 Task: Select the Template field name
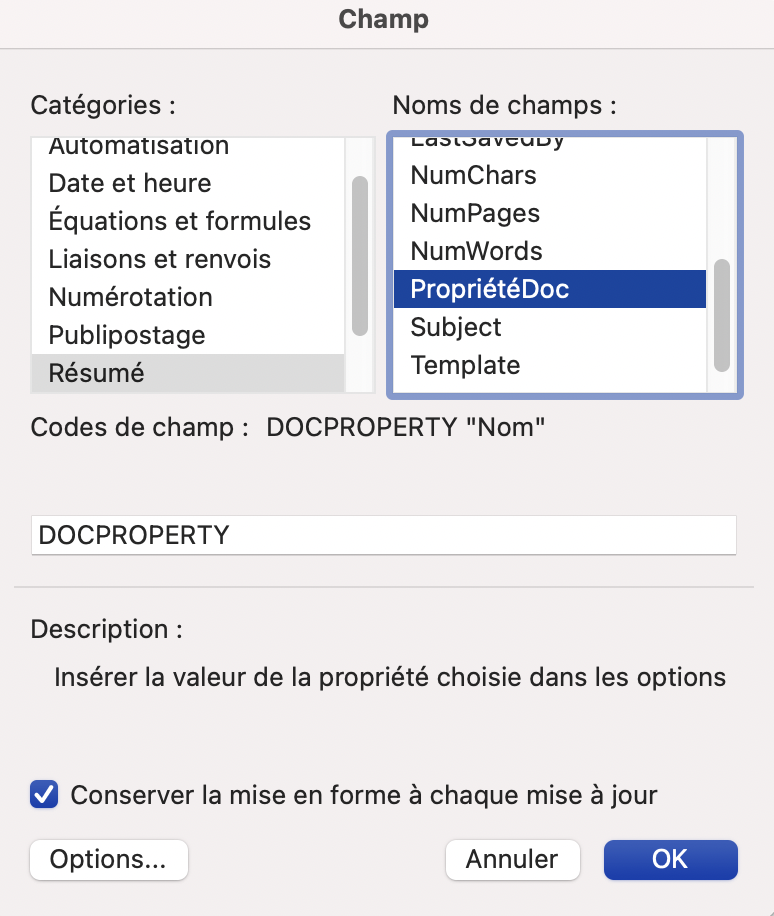click(x=466, y=365)
